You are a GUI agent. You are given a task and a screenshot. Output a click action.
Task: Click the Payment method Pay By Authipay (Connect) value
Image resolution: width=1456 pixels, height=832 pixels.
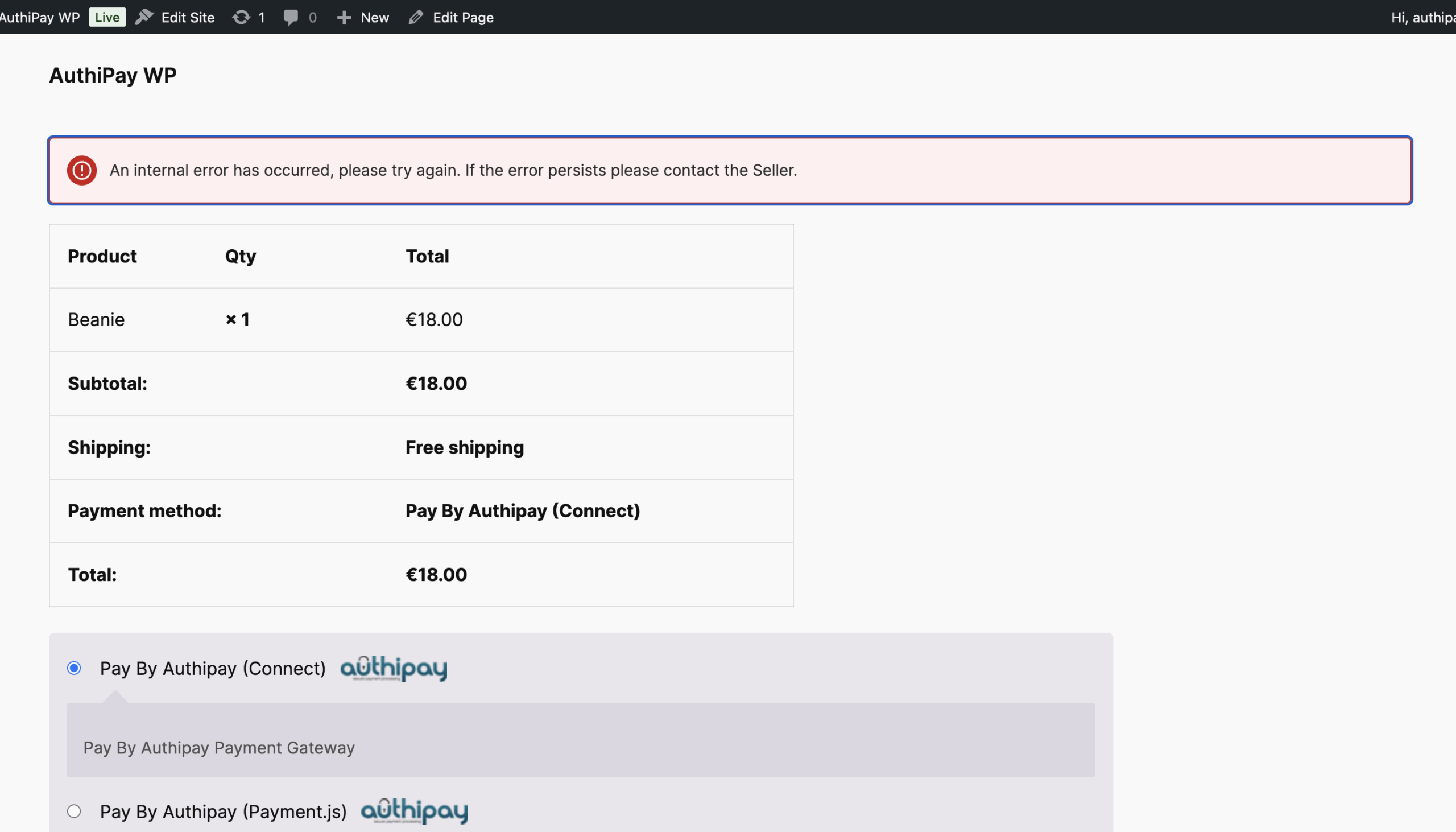pos(523,511)
